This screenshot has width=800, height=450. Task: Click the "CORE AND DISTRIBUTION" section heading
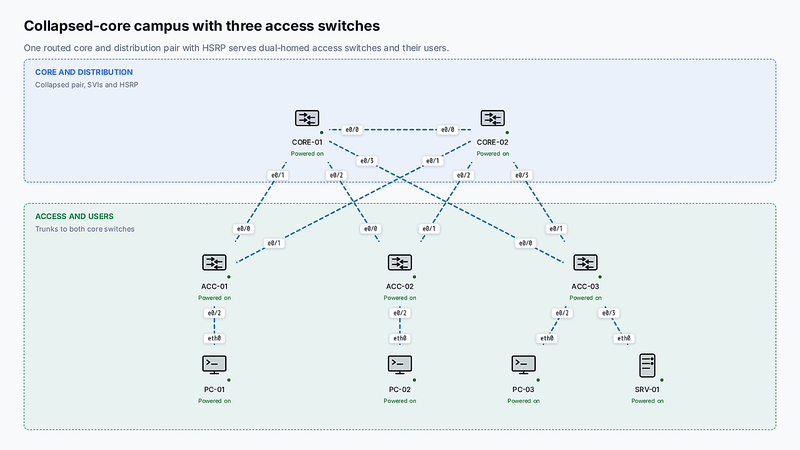click(84, 72)
